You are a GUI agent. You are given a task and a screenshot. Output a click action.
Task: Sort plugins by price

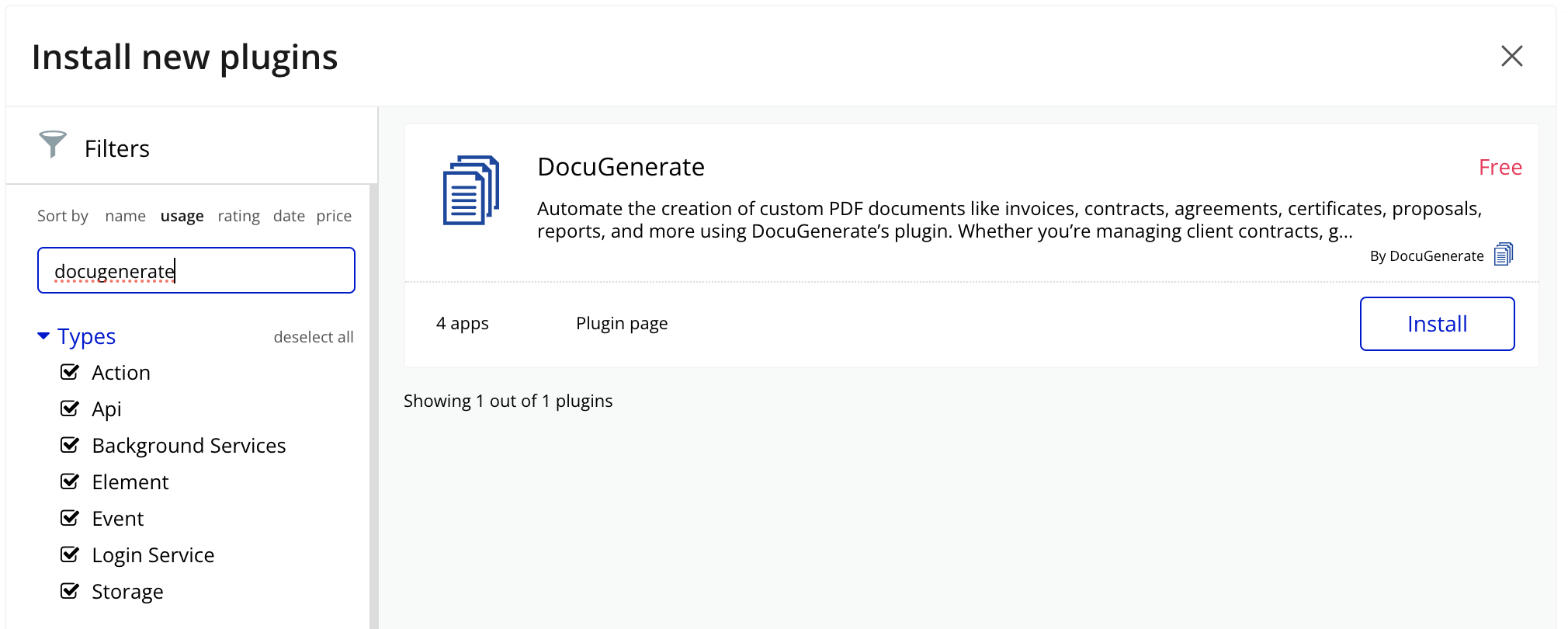334,216
